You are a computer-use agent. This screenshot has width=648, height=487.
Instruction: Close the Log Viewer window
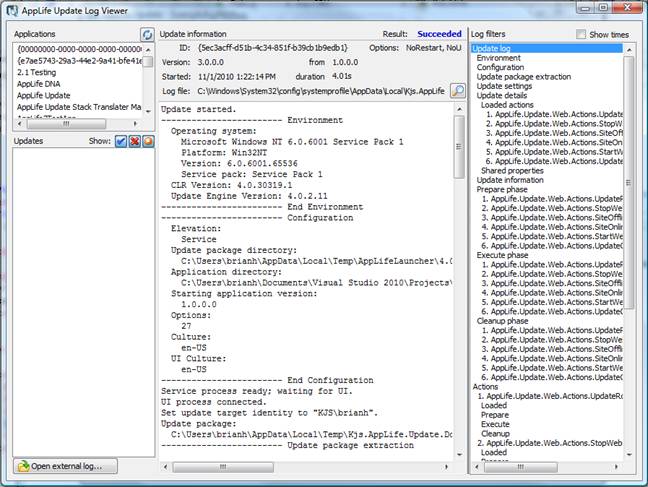pos(627,7)
